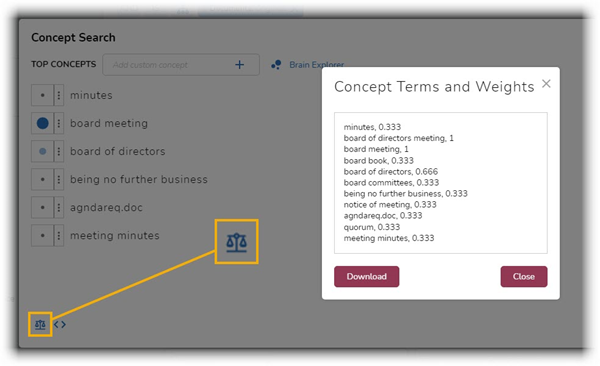Open options dots for minutes concept
Viewport: 600px width, 366px height.
[59, 95]
